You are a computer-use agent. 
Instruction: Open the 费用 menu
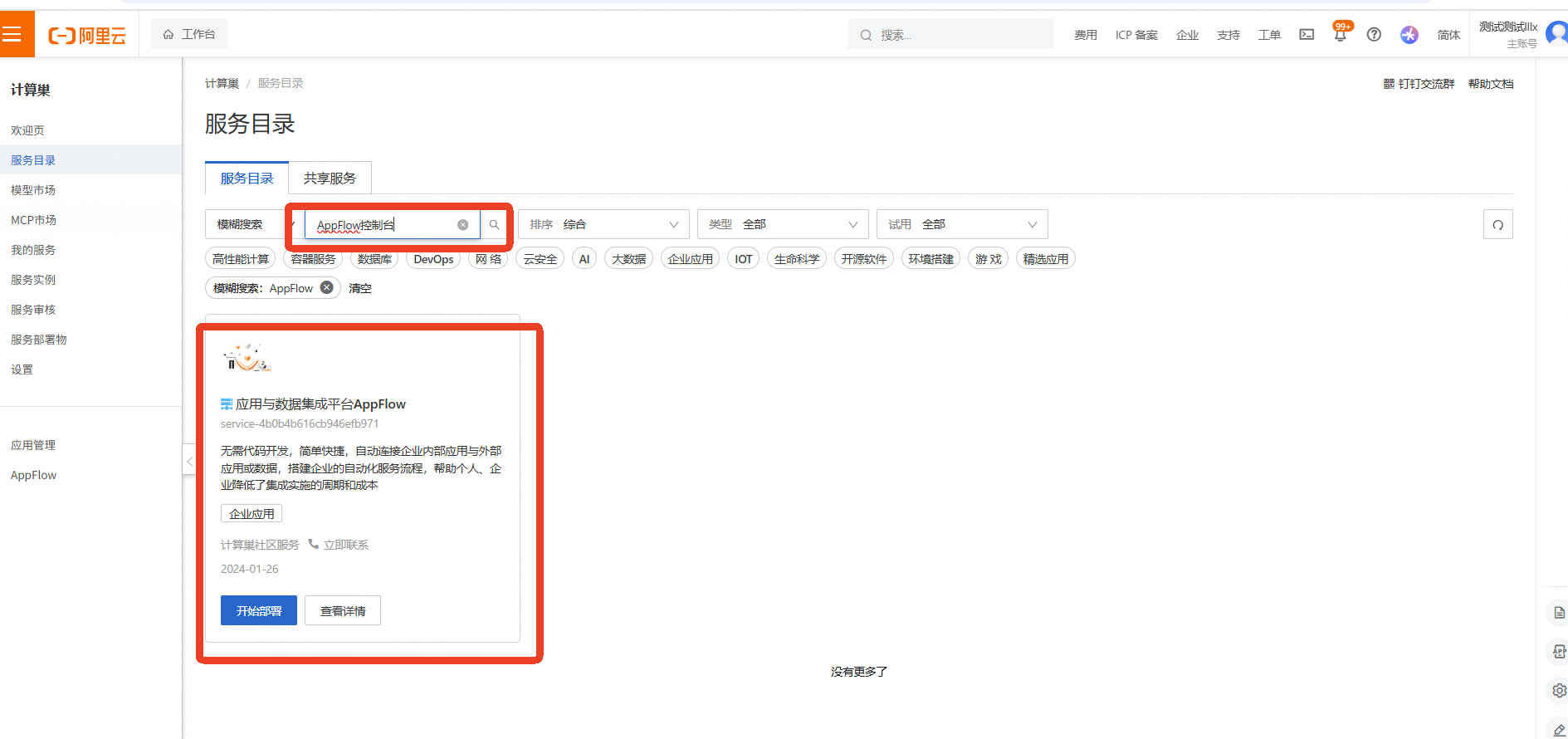click(x=1086, y=35)
